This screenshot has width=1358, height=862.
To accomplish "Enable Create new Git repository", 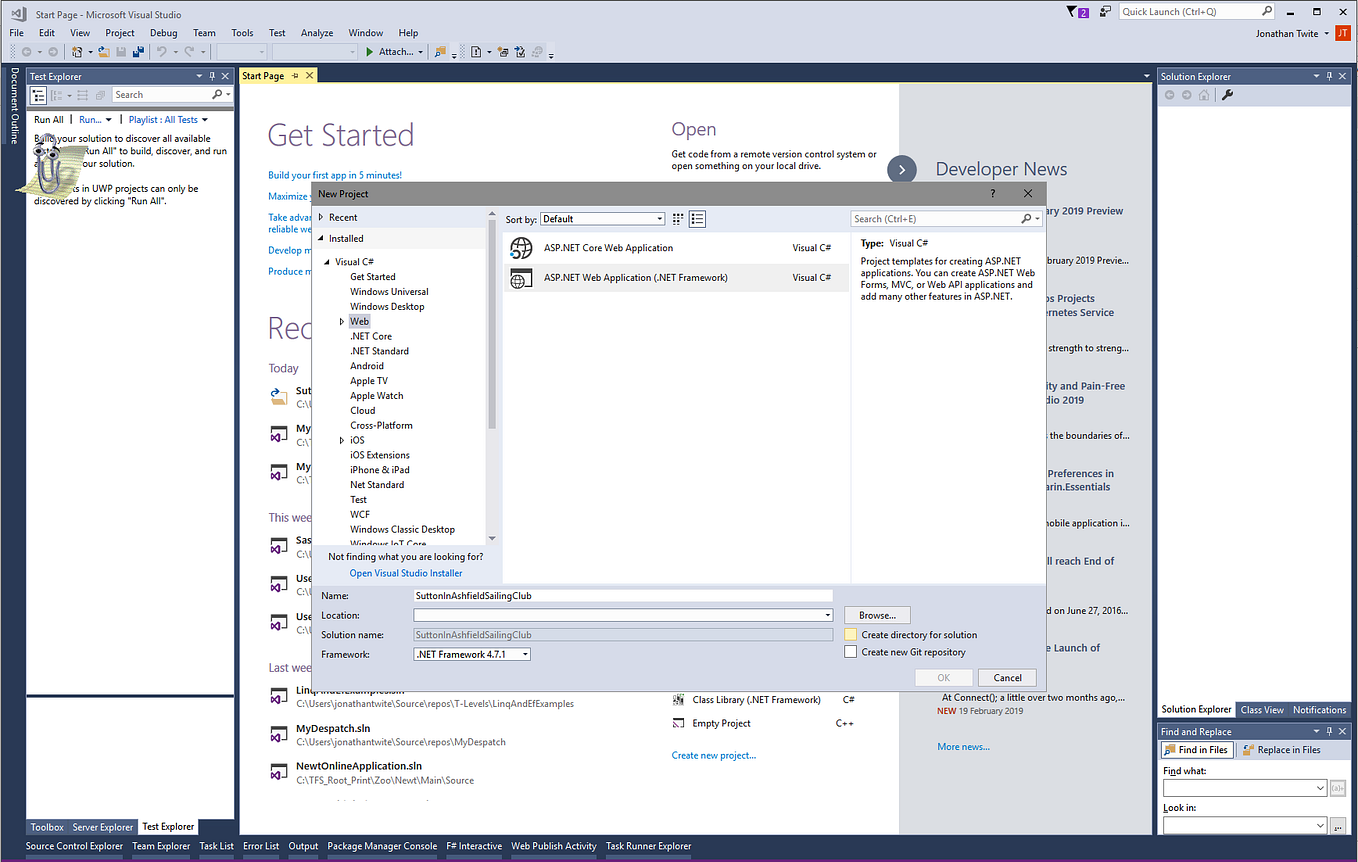I will coord(850,650).
